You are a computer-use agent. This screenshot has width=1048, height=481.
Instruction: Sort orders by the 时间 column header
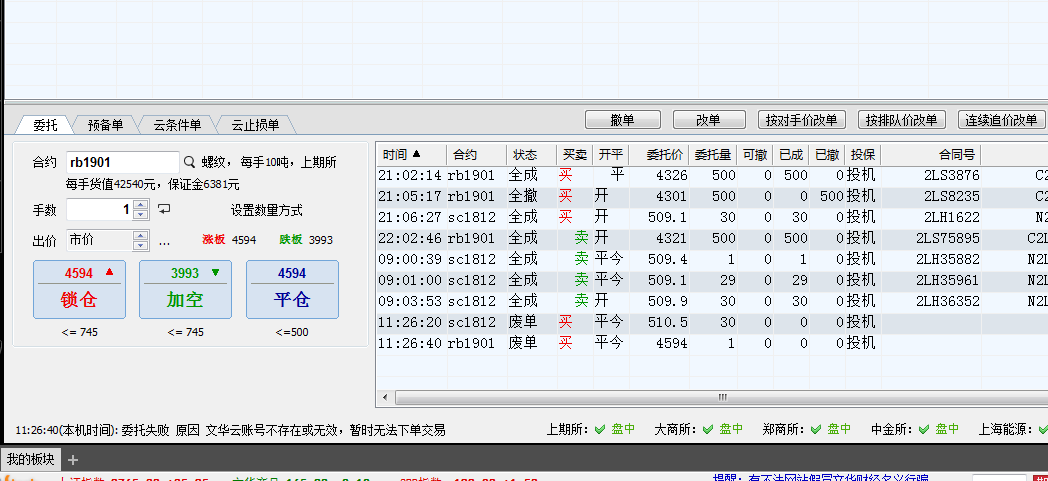coord(401,155)
